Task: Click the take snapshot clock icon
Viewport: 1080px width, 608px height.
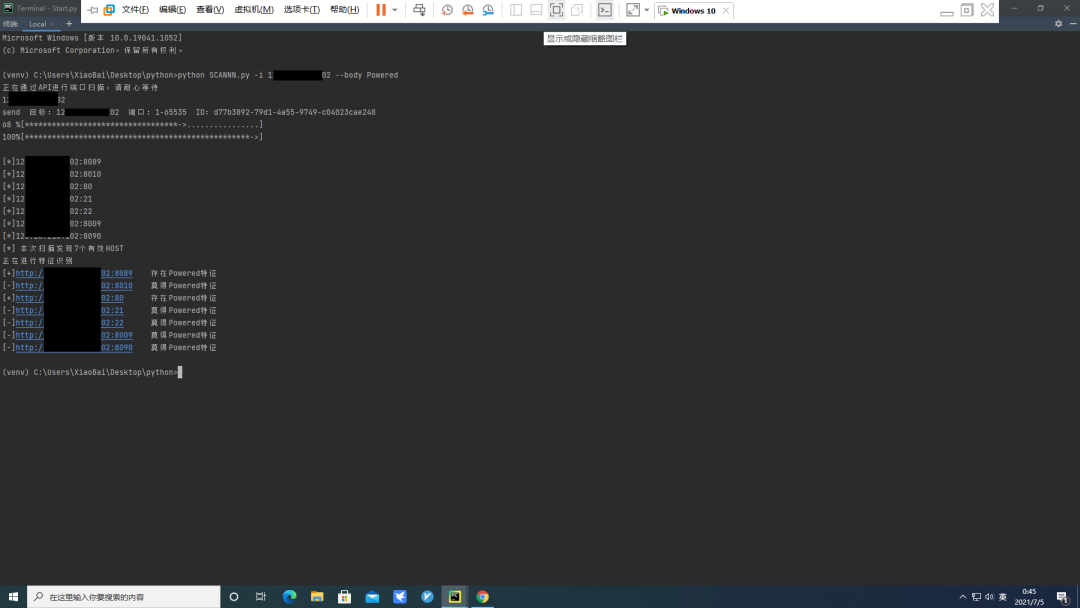Action: pos(447,10)
